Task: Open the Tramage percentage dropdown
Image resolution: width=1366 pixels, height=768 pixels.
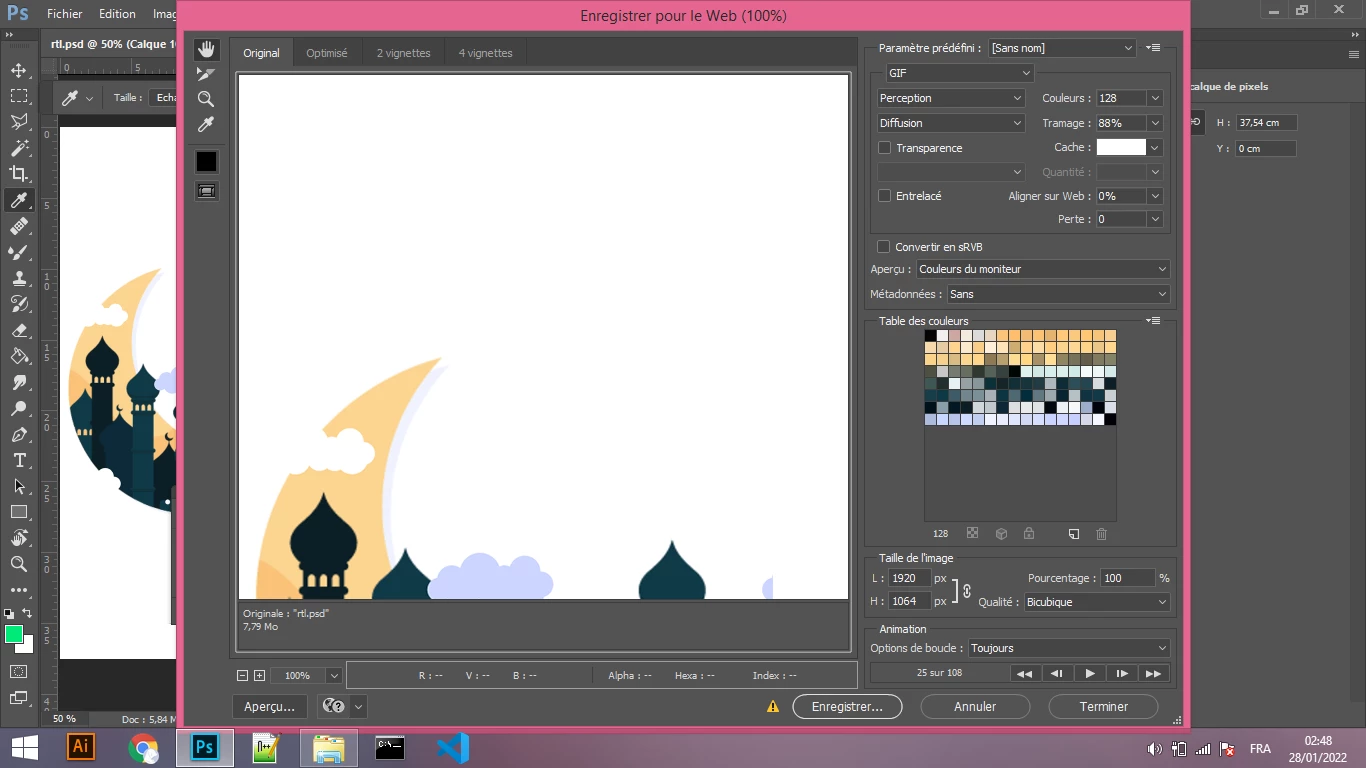Action: (1155, 123)
